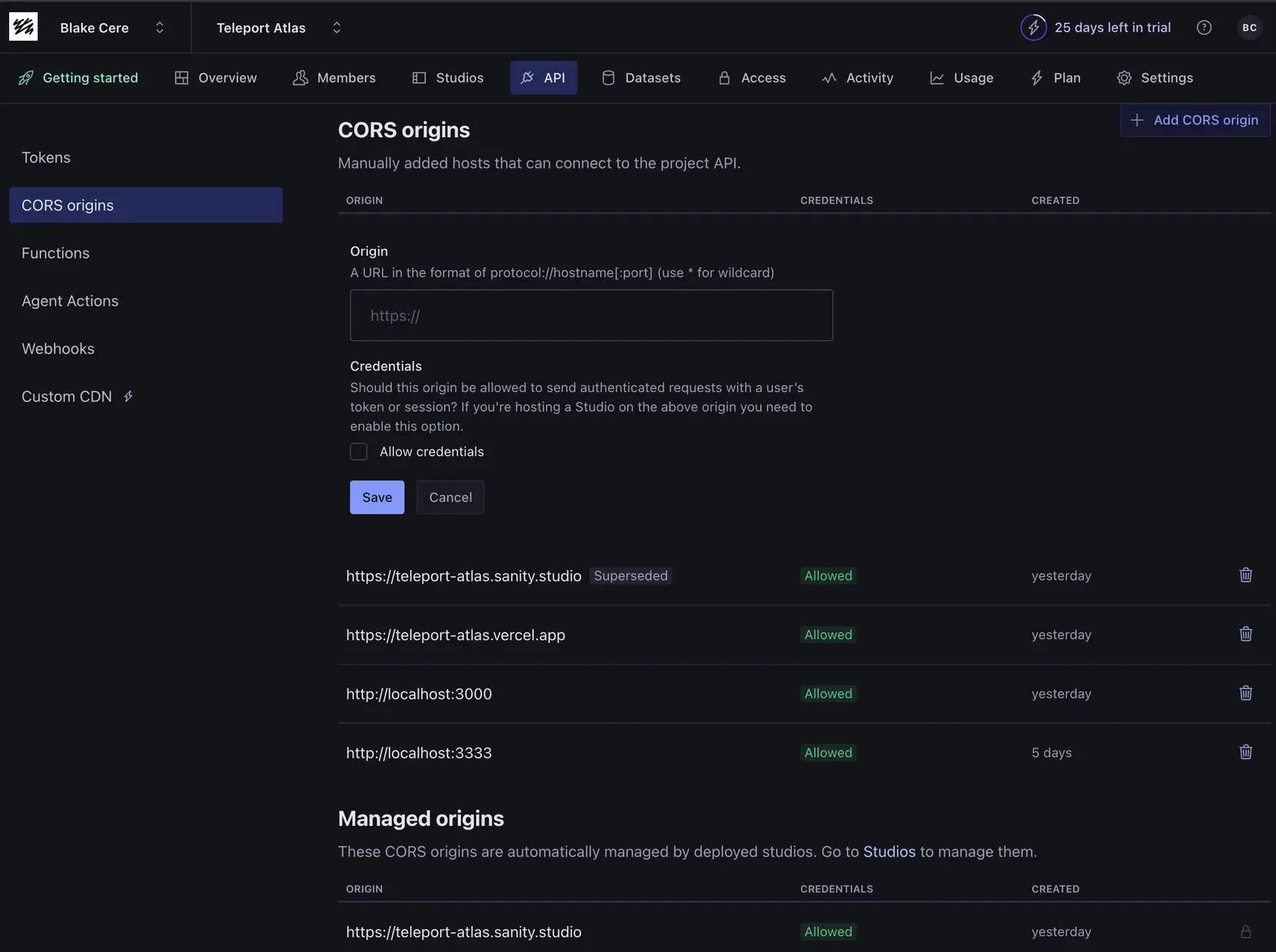Delete the teleport-atlas.sanity.studio Superseded origin
This screenshot has width=1276, height=952.
point(1246,575)
